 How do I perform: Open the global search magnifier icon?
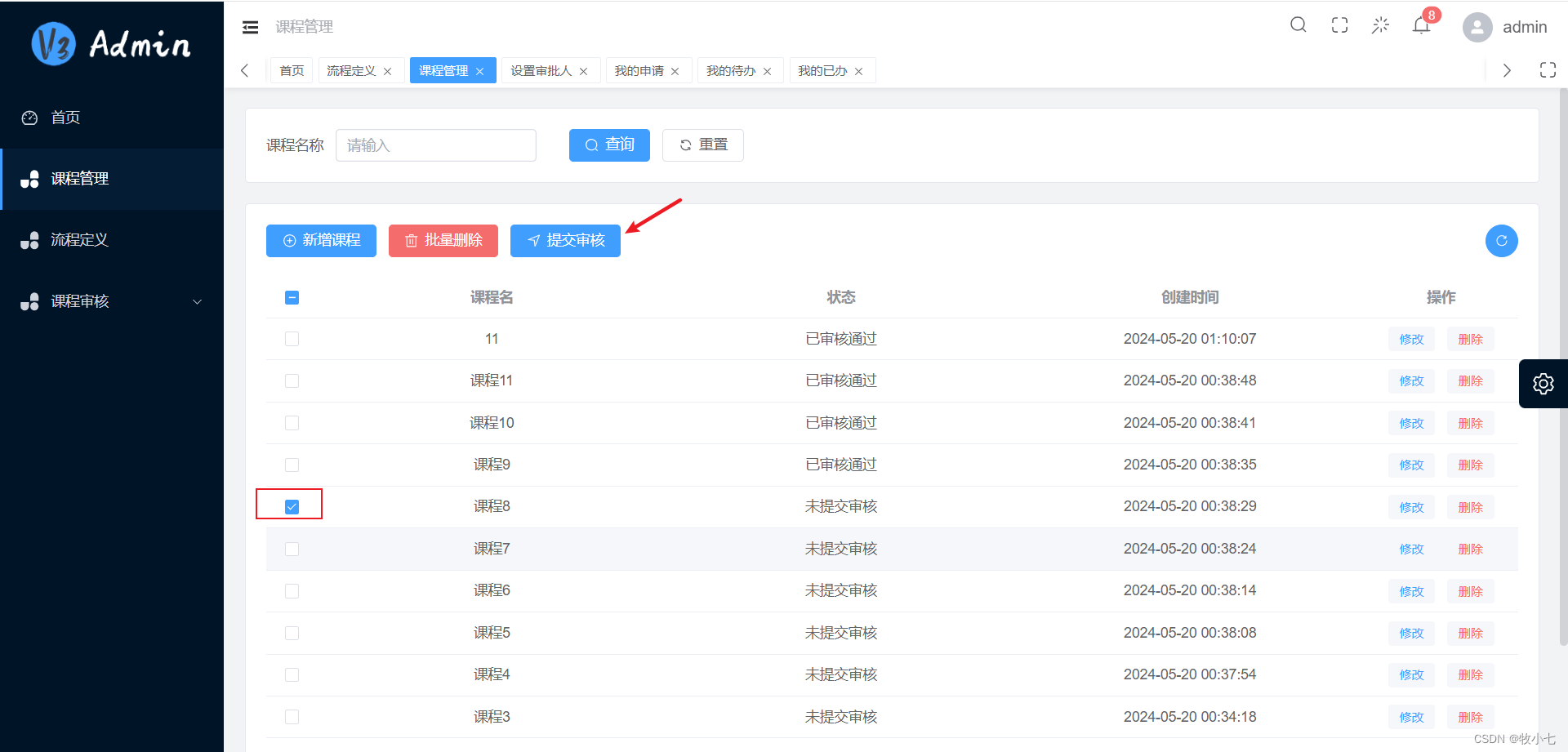[x=1298, y=24]
